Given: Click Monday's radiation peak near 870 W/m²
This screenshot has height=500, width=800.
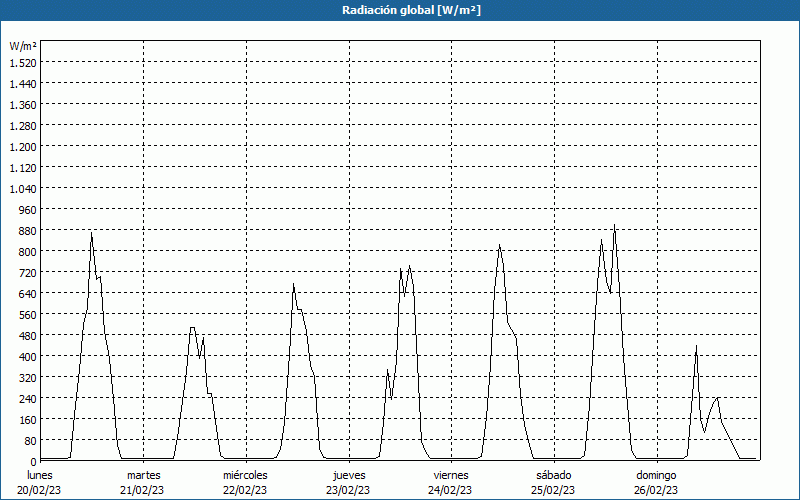Looking at the screenshot, I should coord(91,234).
